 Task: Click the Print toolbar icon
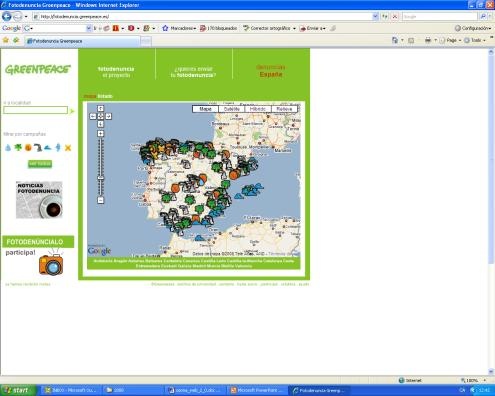pyautogui.click(x=428, y=40)
